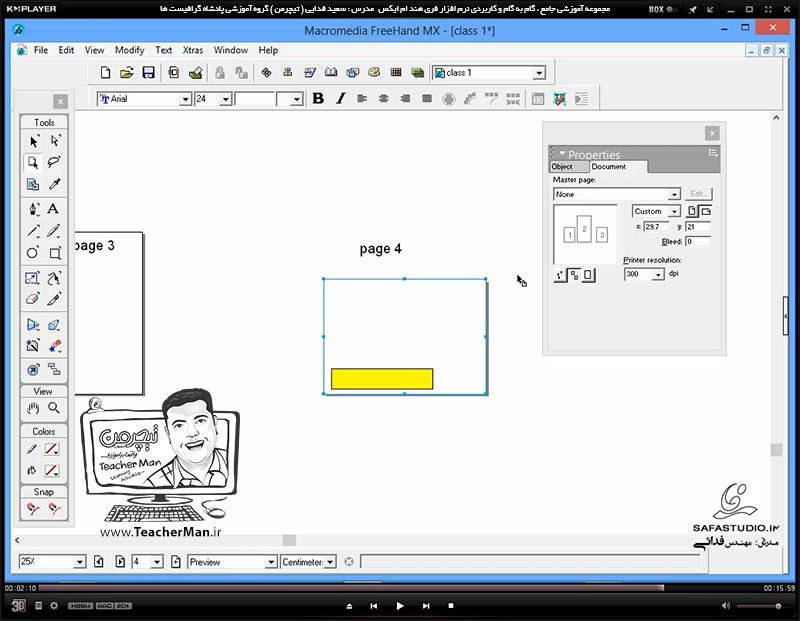This screenshot has width=800, height=621.
Task: Collapse the Properties panel triangle
Action: tap(562, 153)
